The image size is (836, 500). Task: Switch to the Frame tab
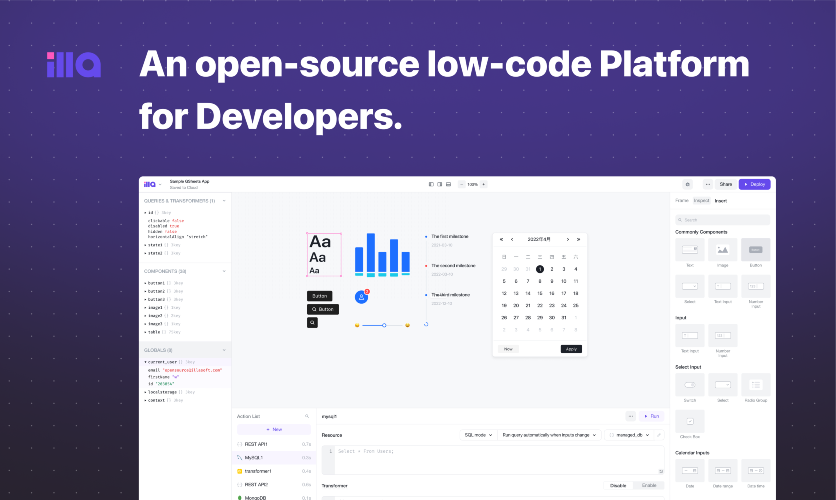coord(682,201)
